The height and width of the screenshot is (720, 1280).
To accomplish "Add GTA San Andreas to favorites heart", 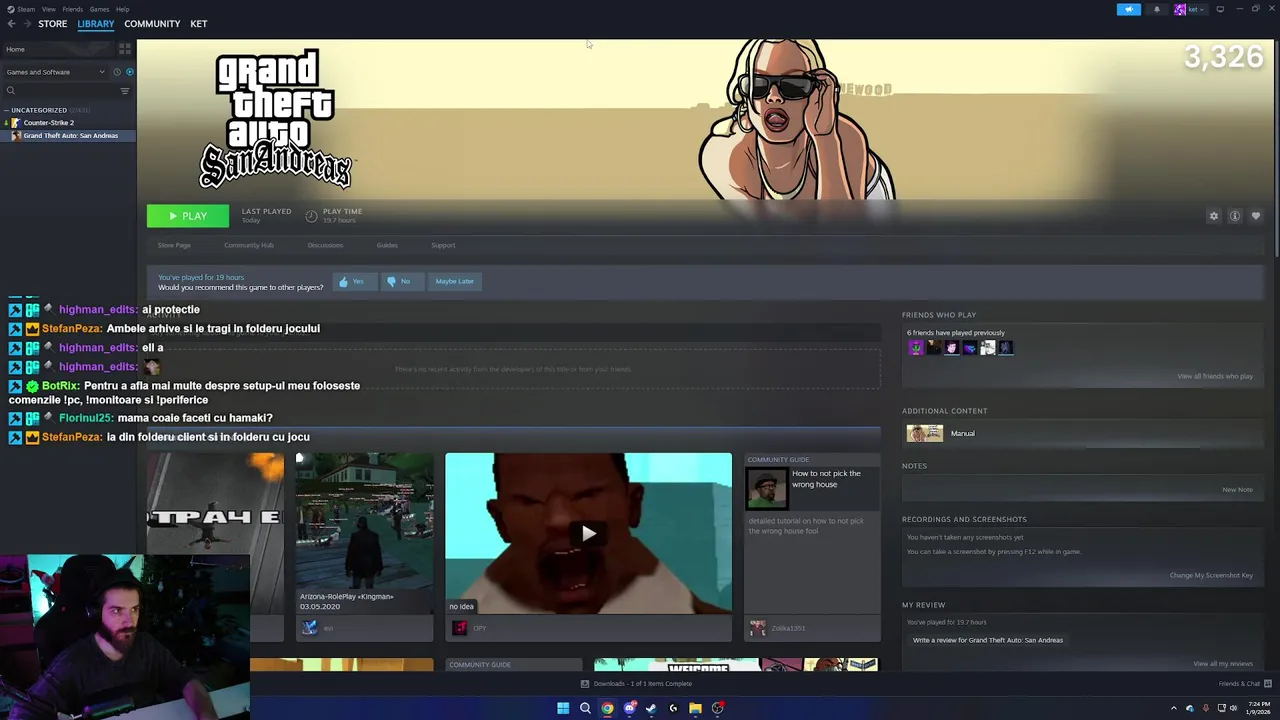I will tap(1256, 216).
